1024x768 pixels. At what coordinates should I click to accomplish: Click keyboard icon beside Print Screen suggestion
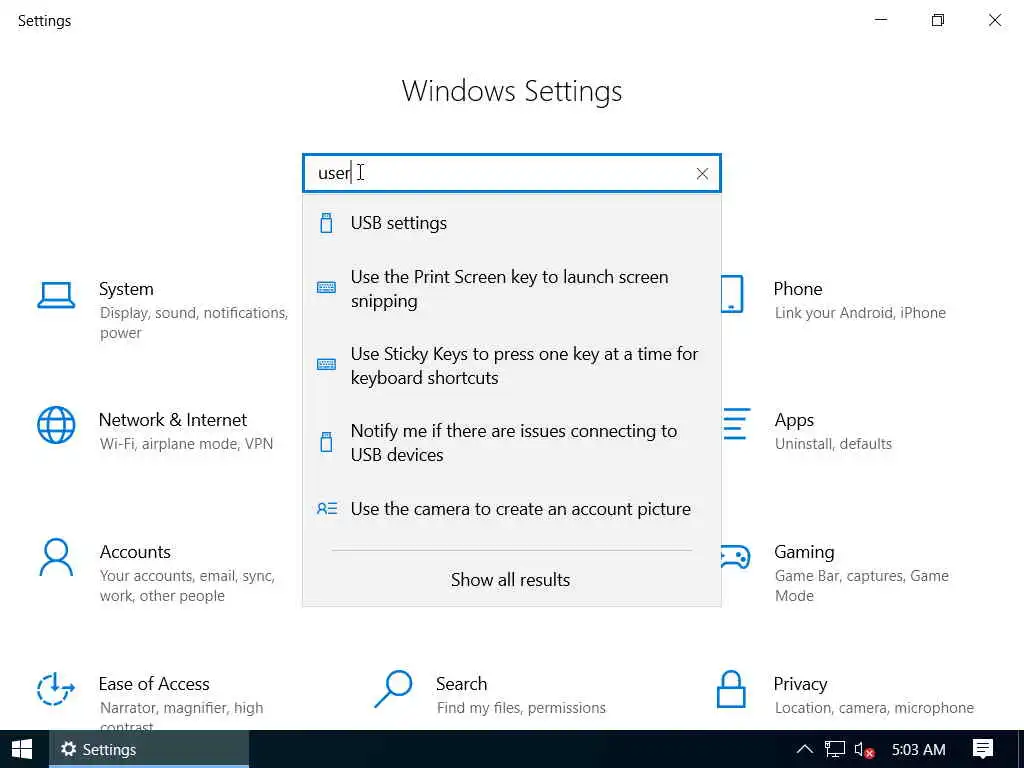(x=326, y=287)
